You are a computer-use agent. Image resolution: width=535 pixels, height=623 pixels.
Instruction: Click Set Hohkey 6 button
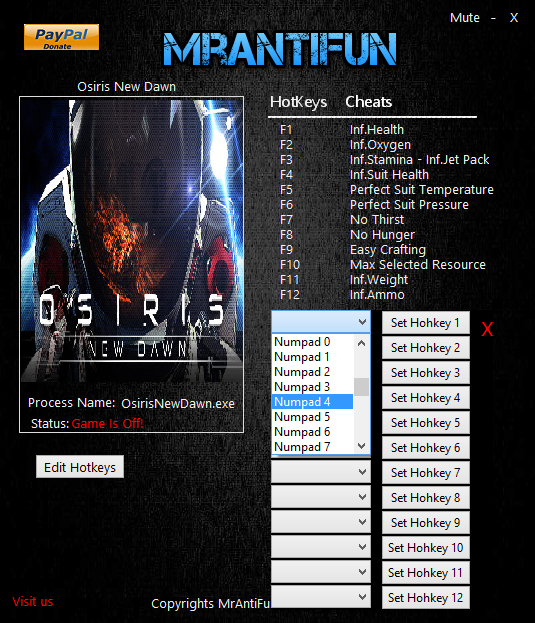point(425,448)
